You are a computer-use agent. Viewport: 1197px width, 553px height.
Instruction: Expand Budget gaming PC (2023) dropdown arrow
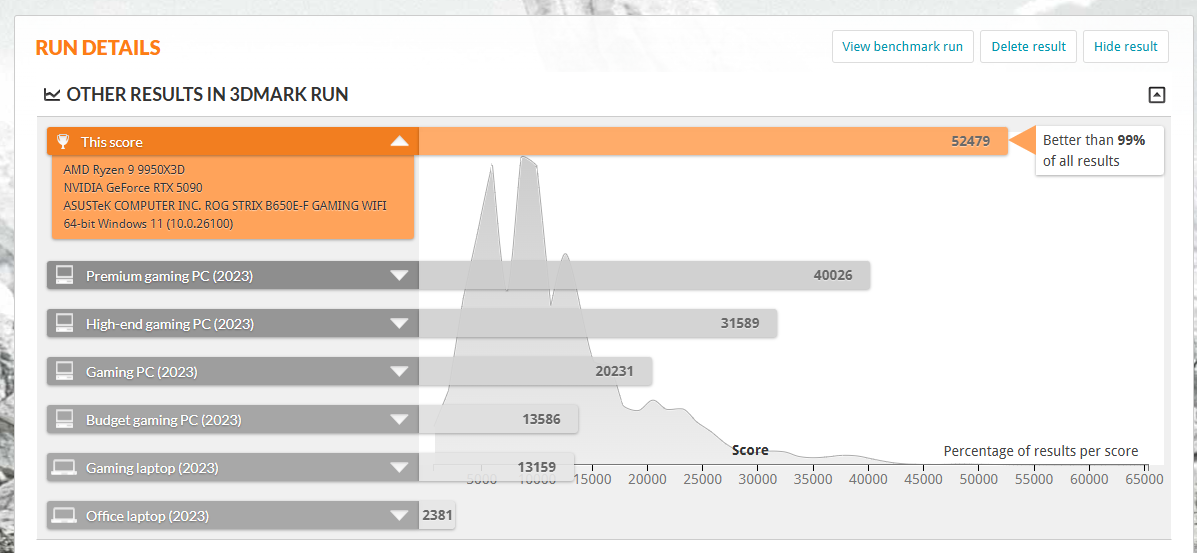click(x=399, y=419)
